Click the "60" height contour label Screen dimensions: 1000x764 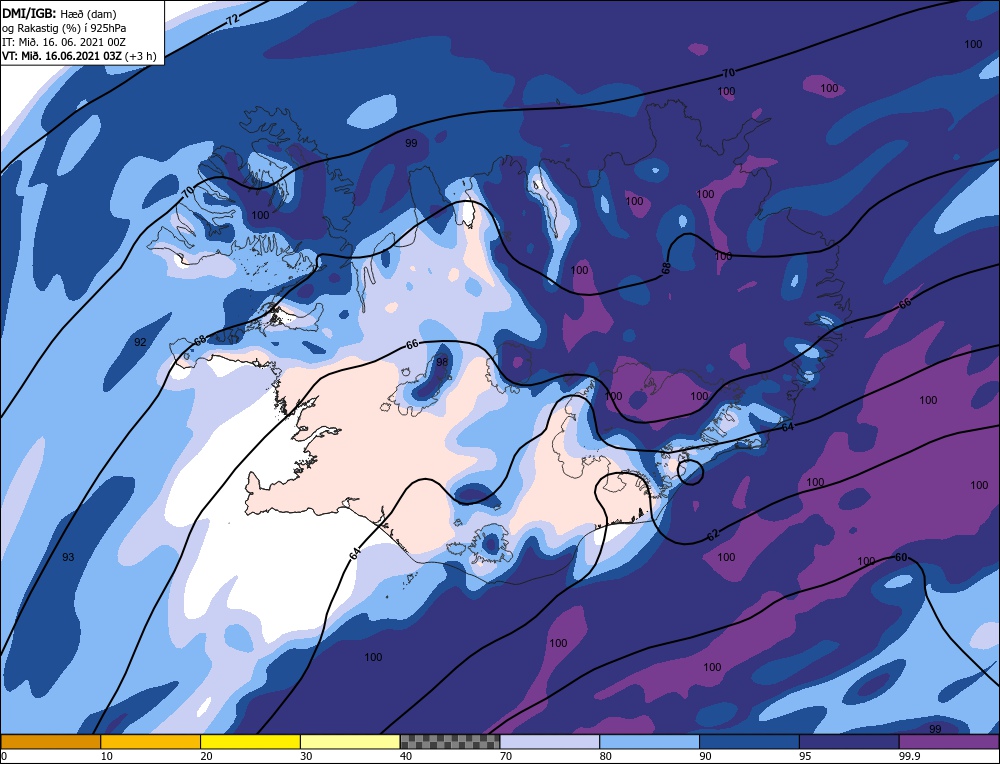[x=901, y=557]
